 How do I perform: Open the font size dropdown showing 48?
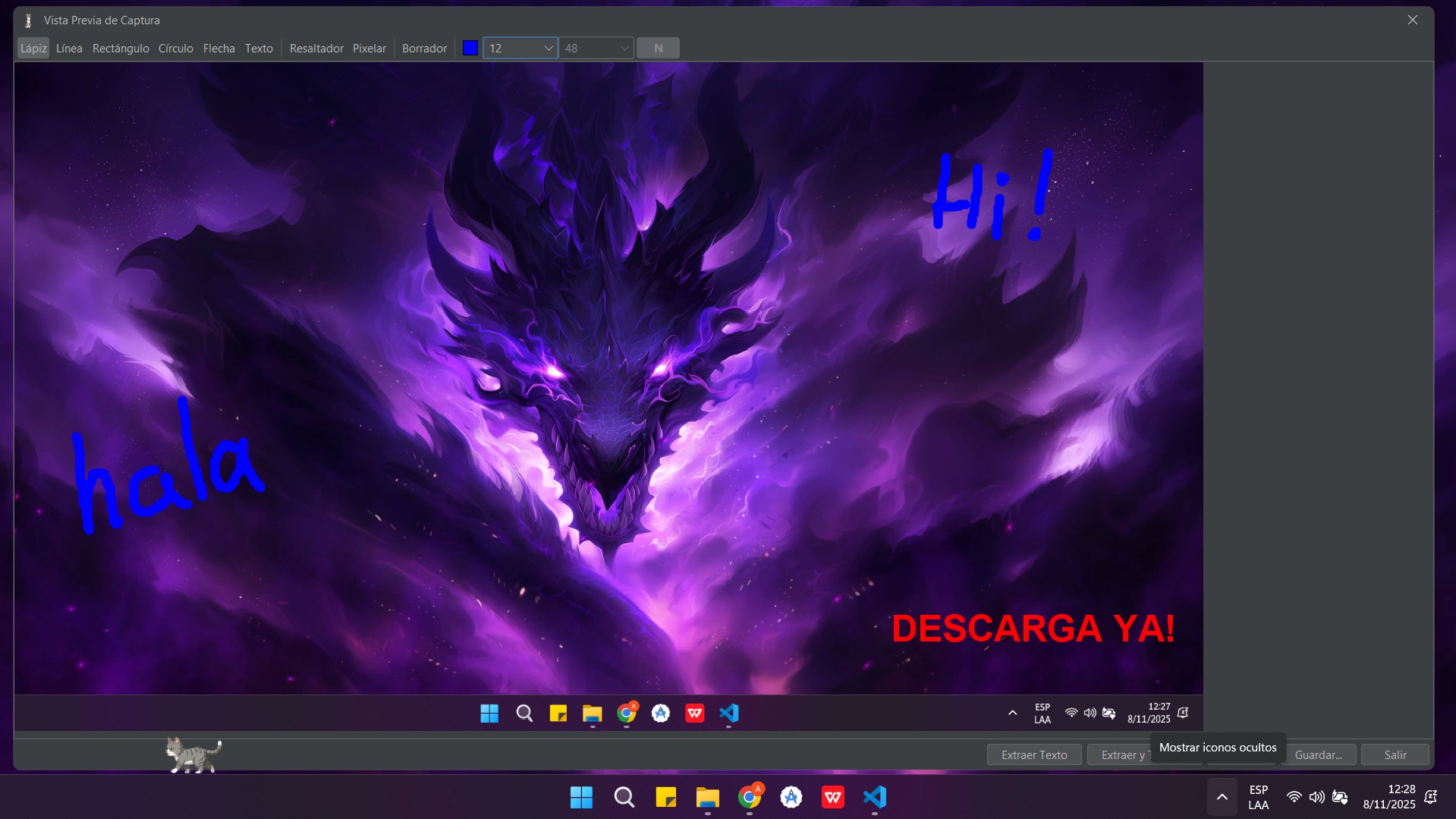coord(596,49)
